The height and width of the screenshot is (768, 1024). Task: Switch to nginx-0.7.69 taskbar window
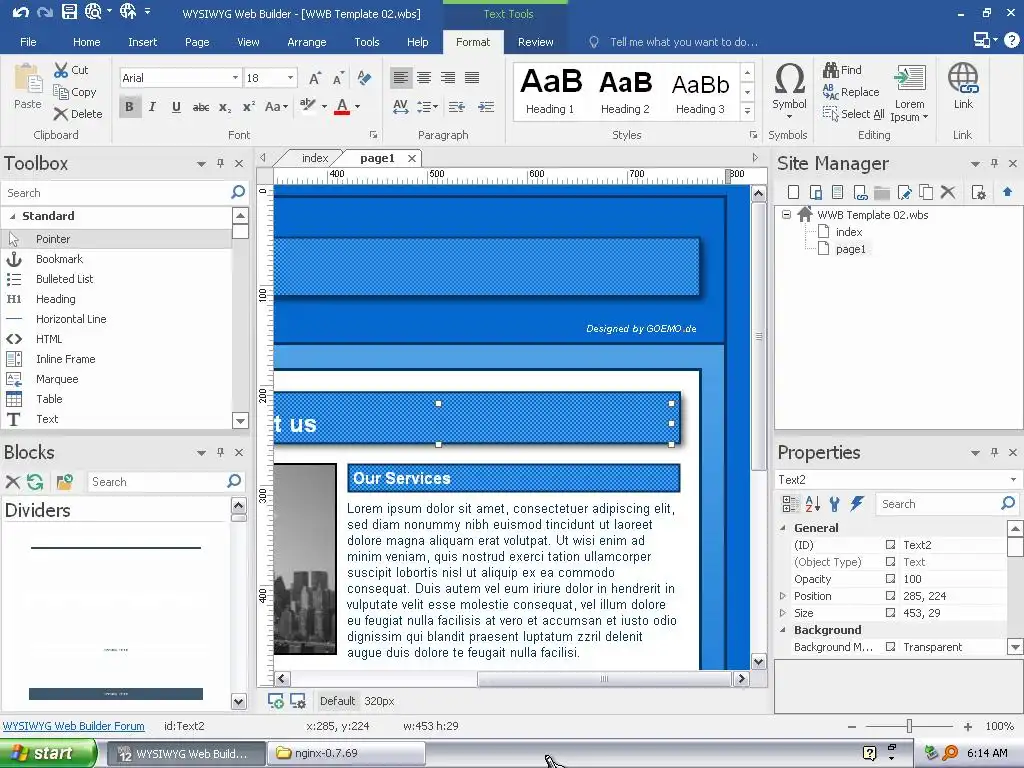(x=346, y=753)
